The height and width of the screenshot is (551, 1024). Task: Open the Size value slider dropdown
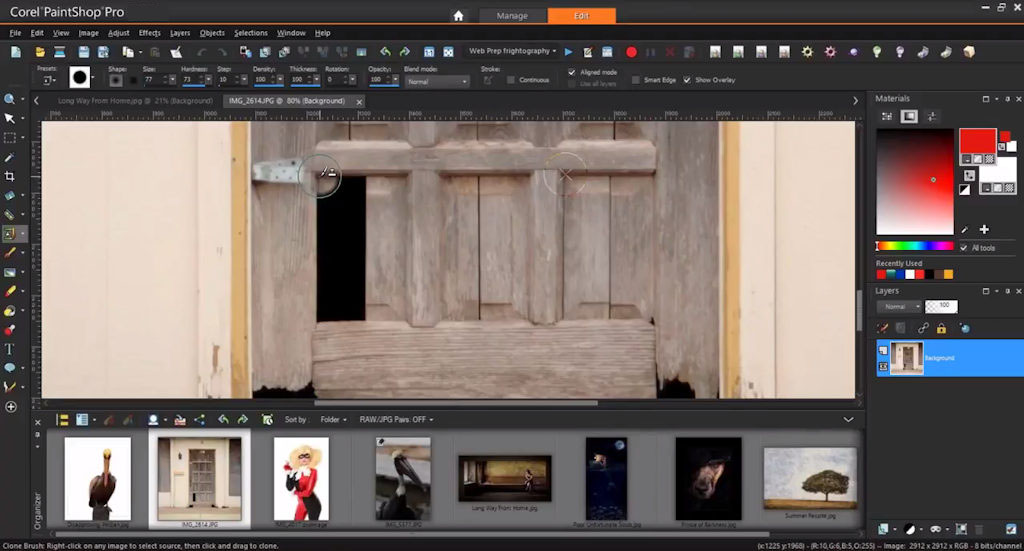(172, 80)
